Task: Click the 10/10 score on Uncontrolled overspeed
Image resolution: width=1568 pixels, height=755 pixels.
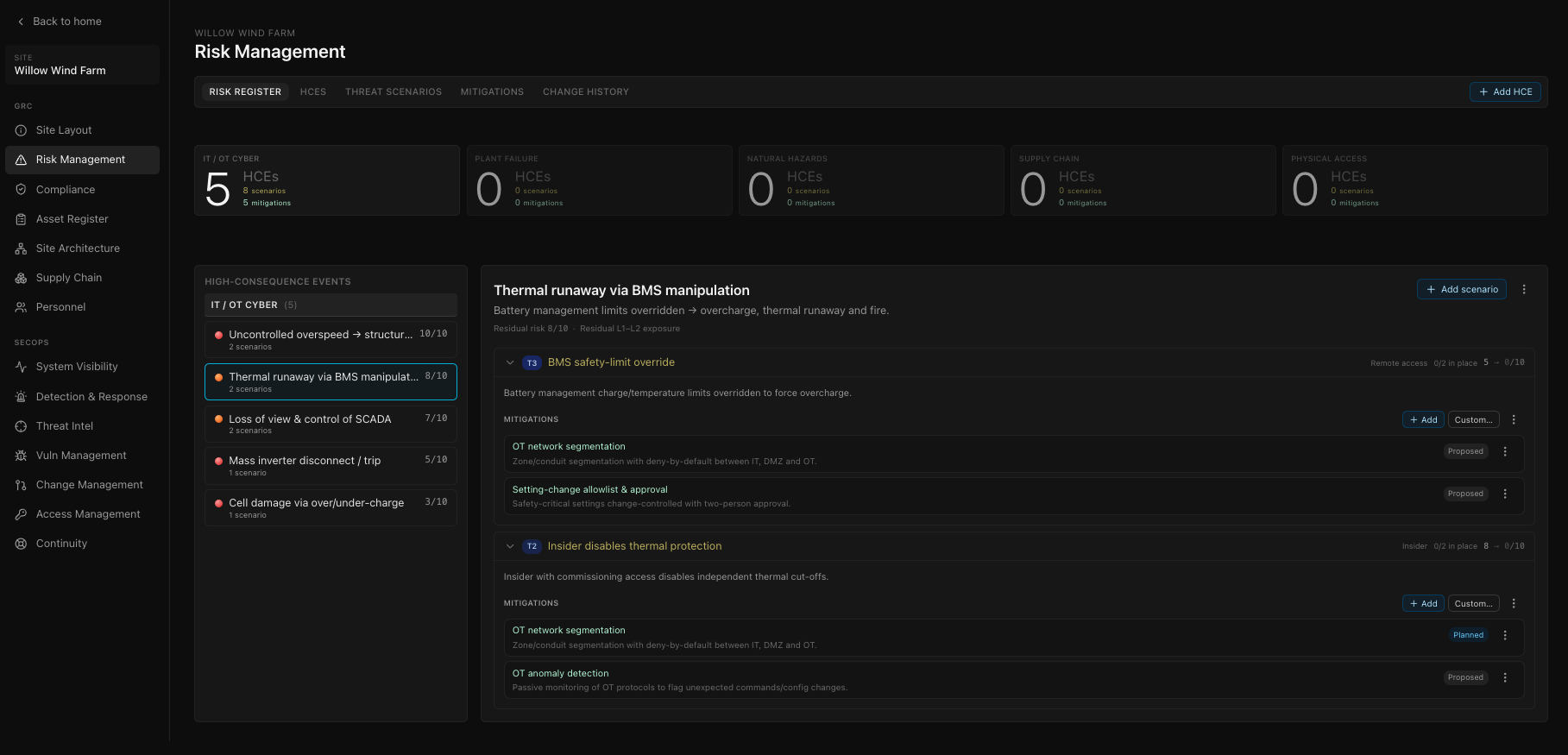Action: click(x=433, y=334)
